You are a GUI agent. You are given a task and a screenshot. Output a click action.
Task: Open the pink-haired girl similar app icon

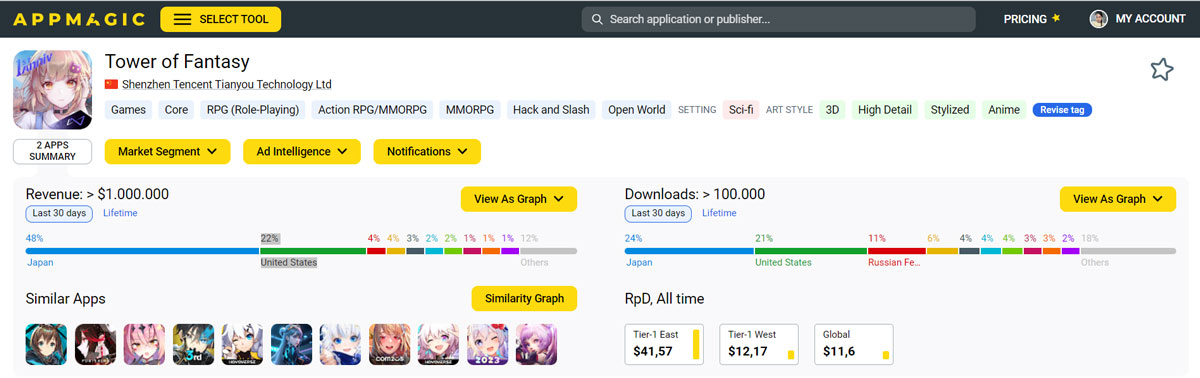click(144, 344)
